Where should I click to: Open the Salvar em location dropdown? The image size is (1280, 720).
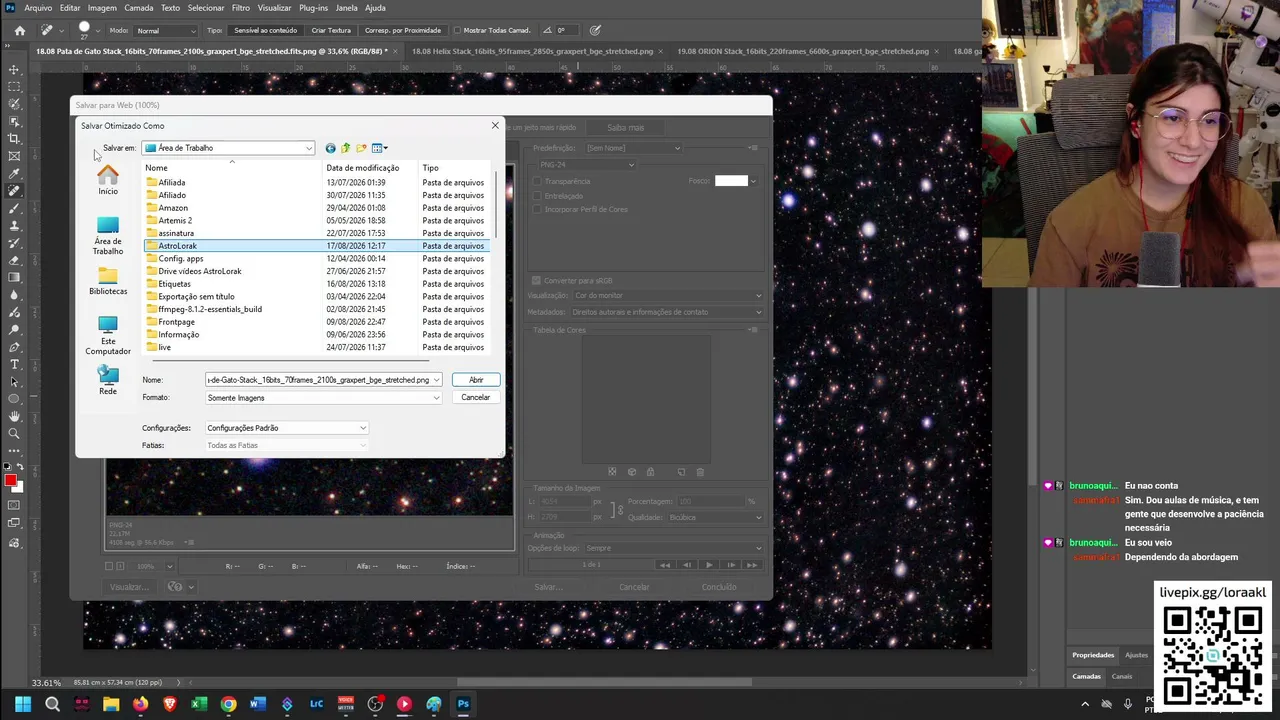click(x=228, y=148)
